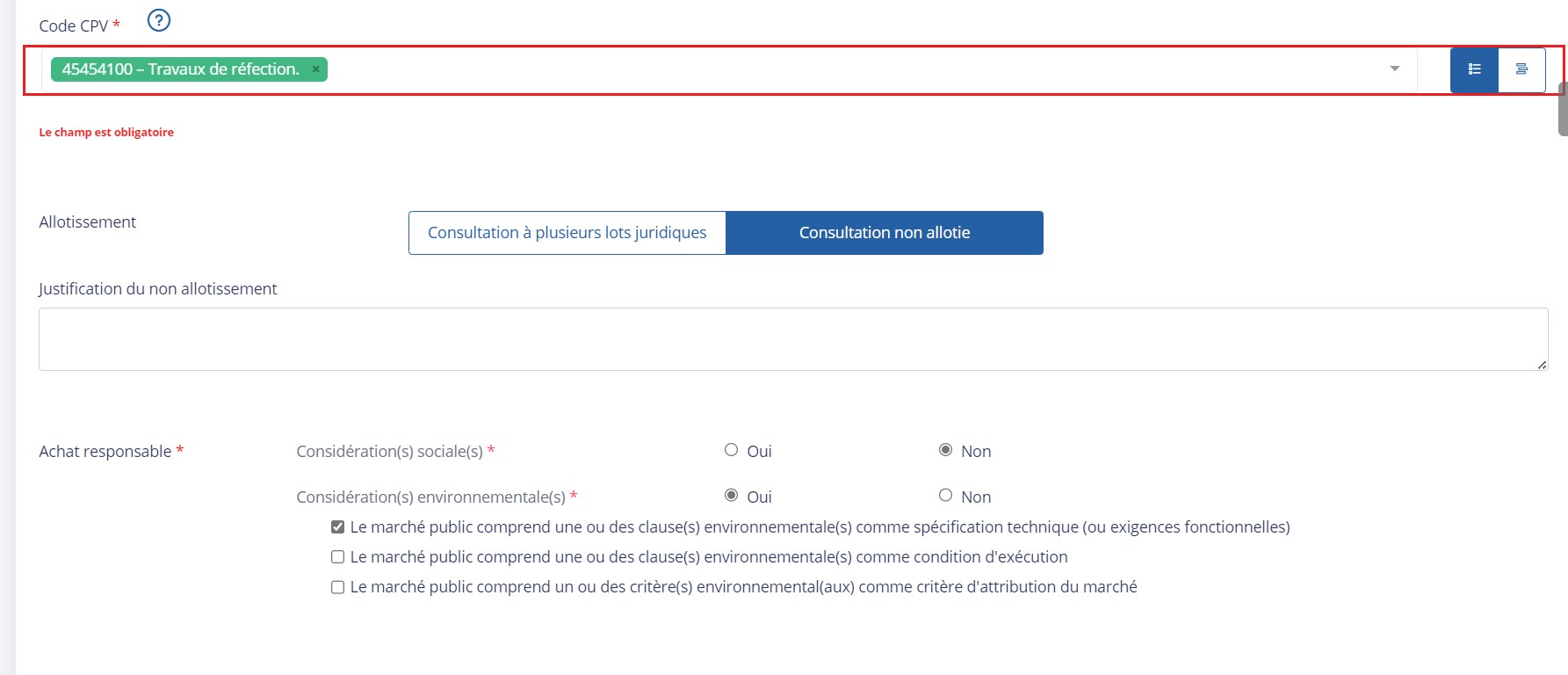Choose Oui for Considération(s) environnementale(s)

(x=731, y=496)
